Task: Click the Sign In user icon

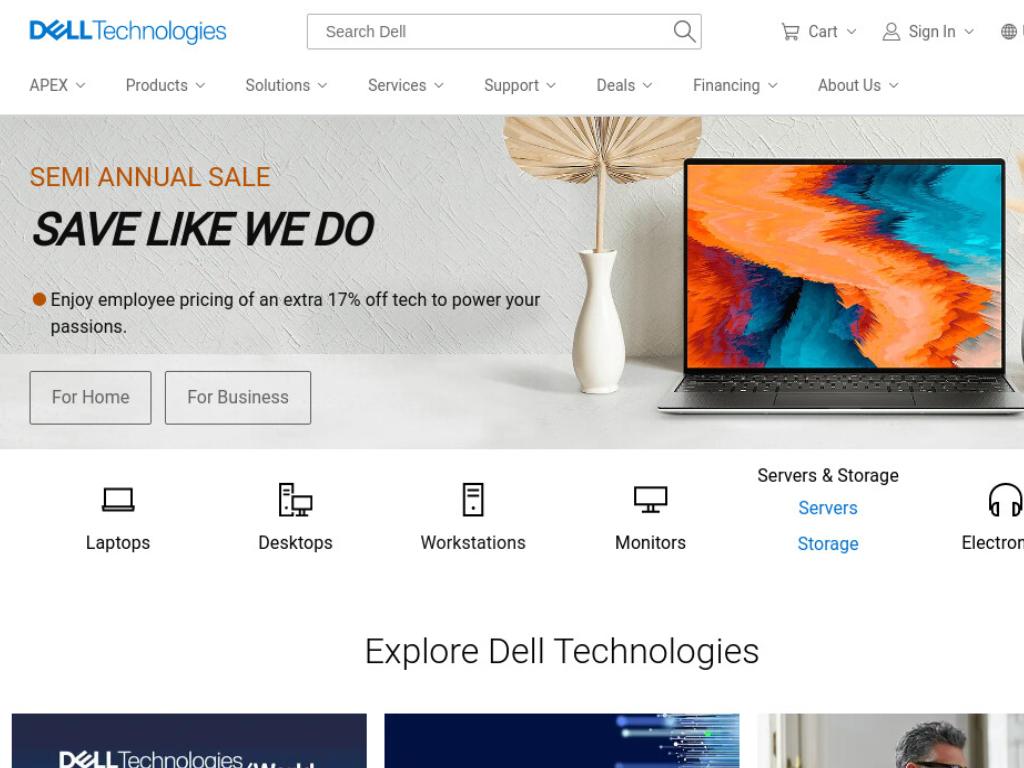Action: point(891,32)
